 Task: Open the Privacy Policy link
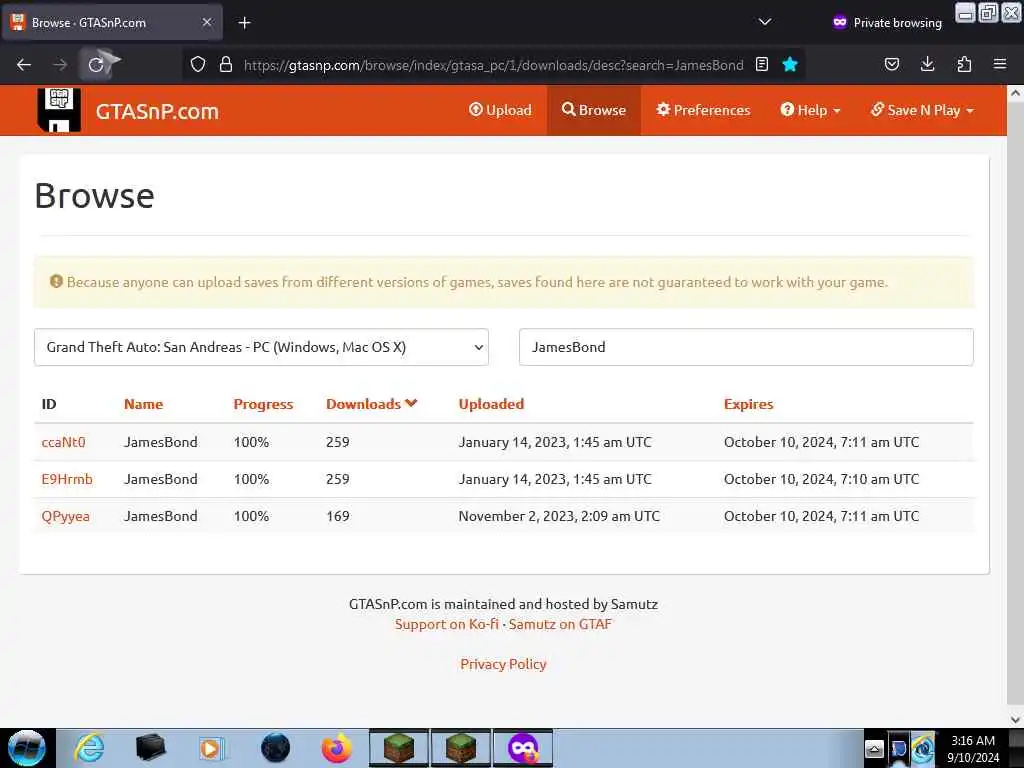(504, 664)
